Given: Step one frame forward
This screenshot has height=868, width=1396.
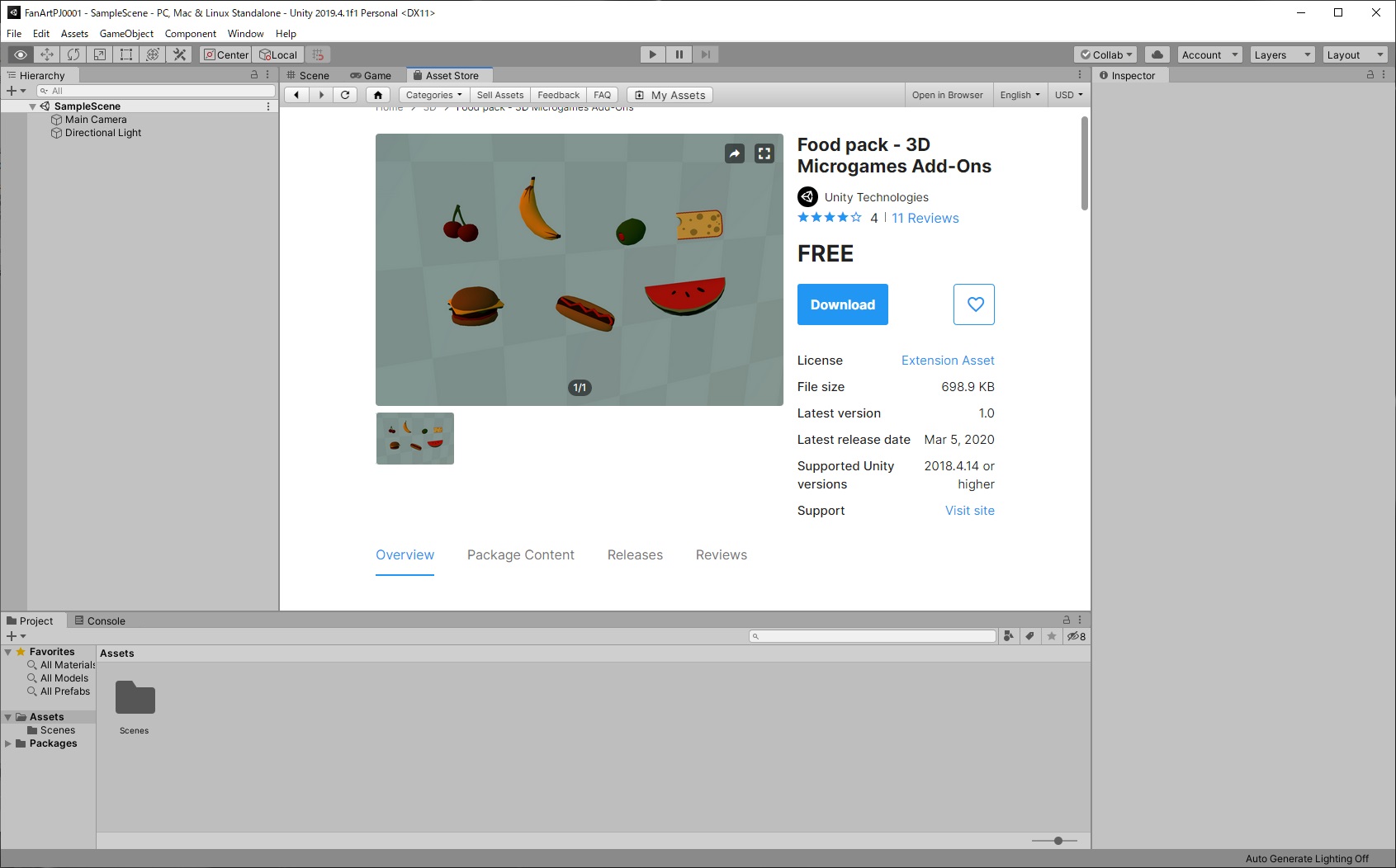Looking at the screenshot, I should click(706, 54).
